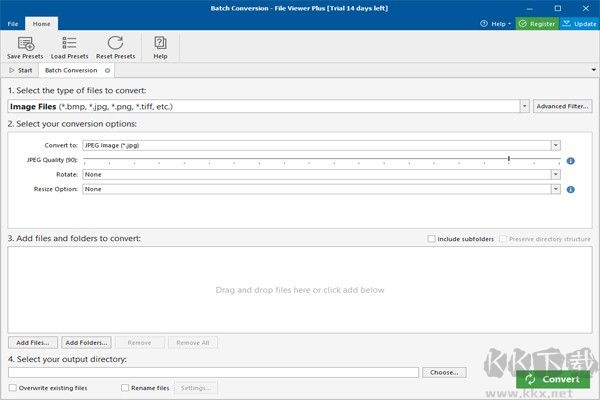Click the Resize Option info icon
This screenshot has height=400, width=600.
click(570, 189)
